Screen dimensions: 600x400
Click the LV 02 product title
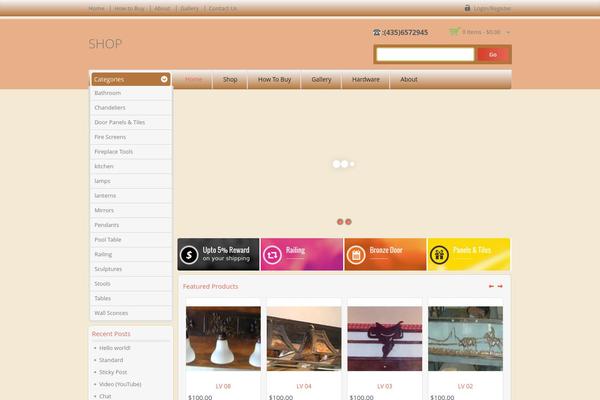coord(465,386)
